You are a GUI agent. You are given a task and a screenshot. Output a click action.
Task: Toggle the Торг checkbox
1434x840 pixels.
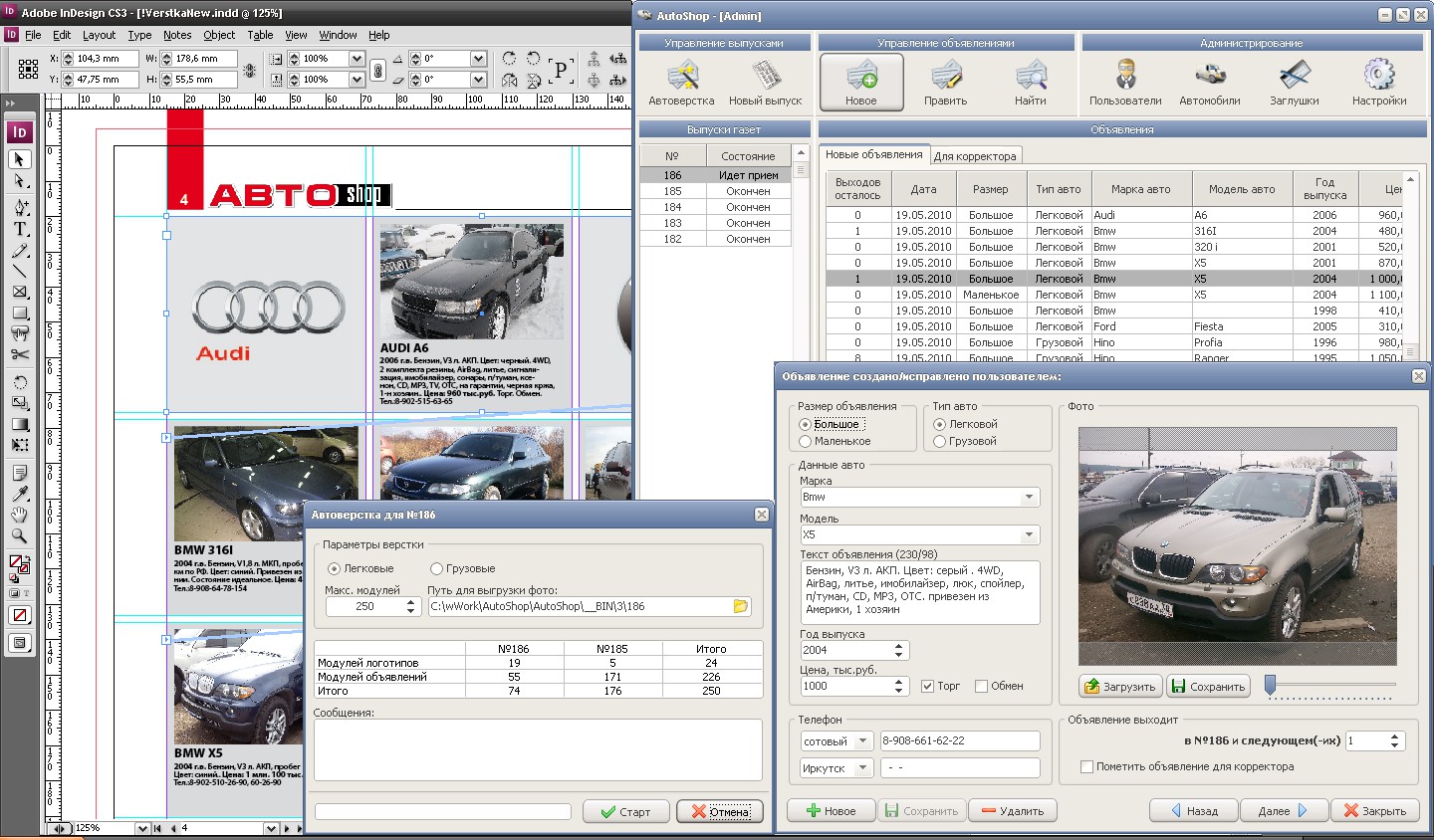(x=927, y=686)
